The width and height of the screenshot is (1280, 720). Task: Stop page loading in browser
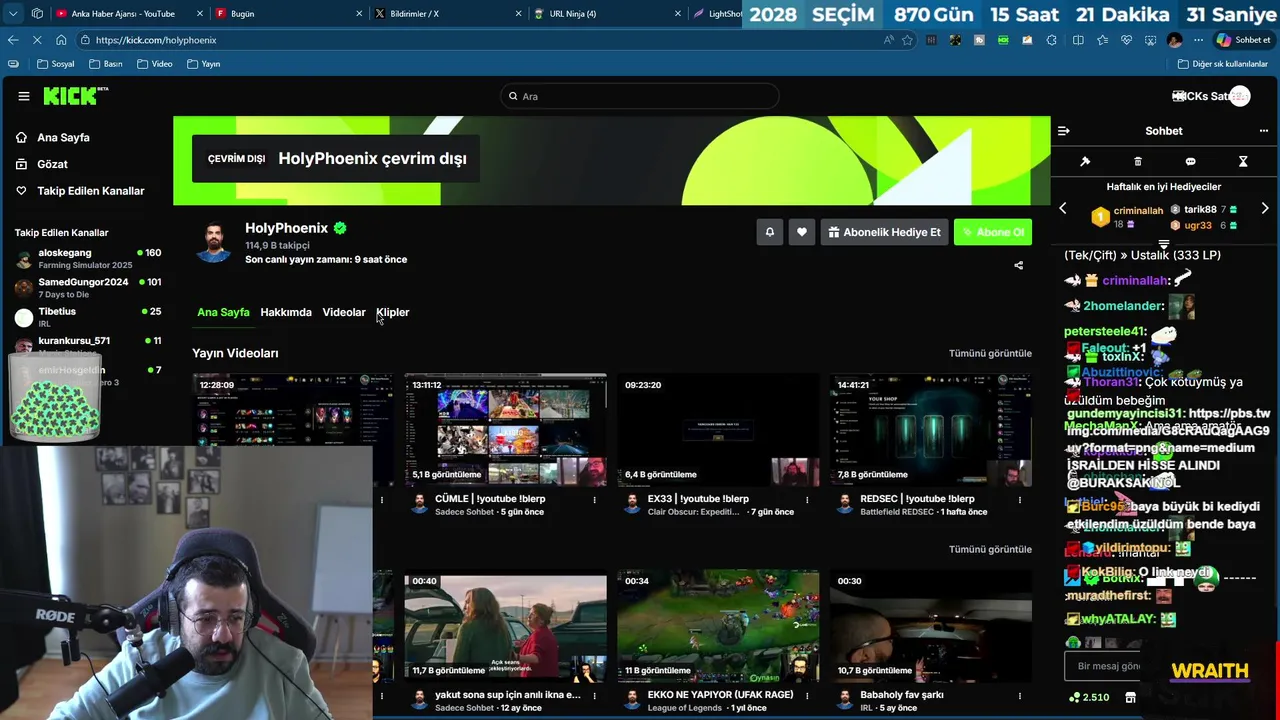point(38,40)
